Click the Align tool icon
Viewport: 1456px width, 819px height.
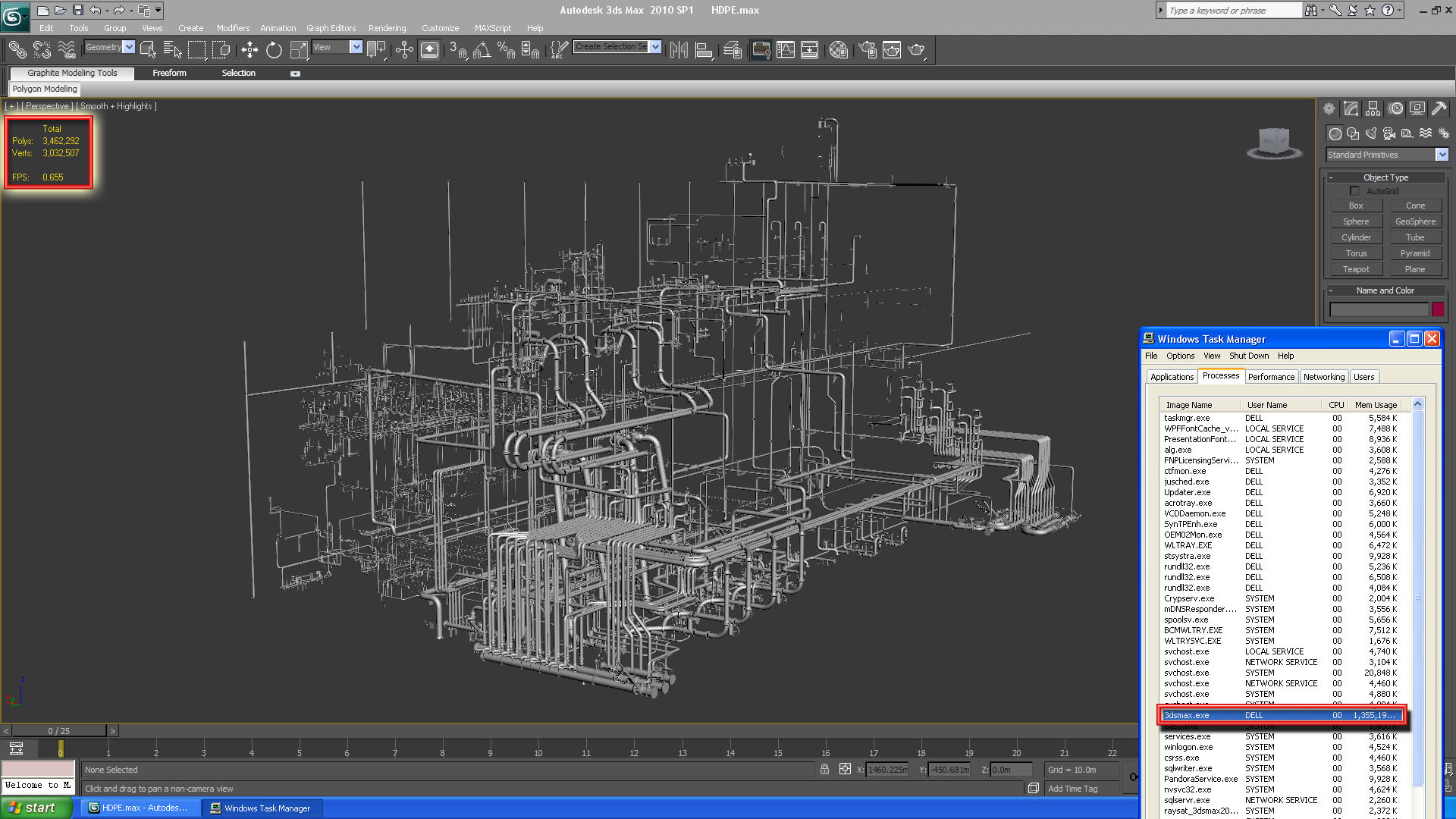[x=704, y=50]
